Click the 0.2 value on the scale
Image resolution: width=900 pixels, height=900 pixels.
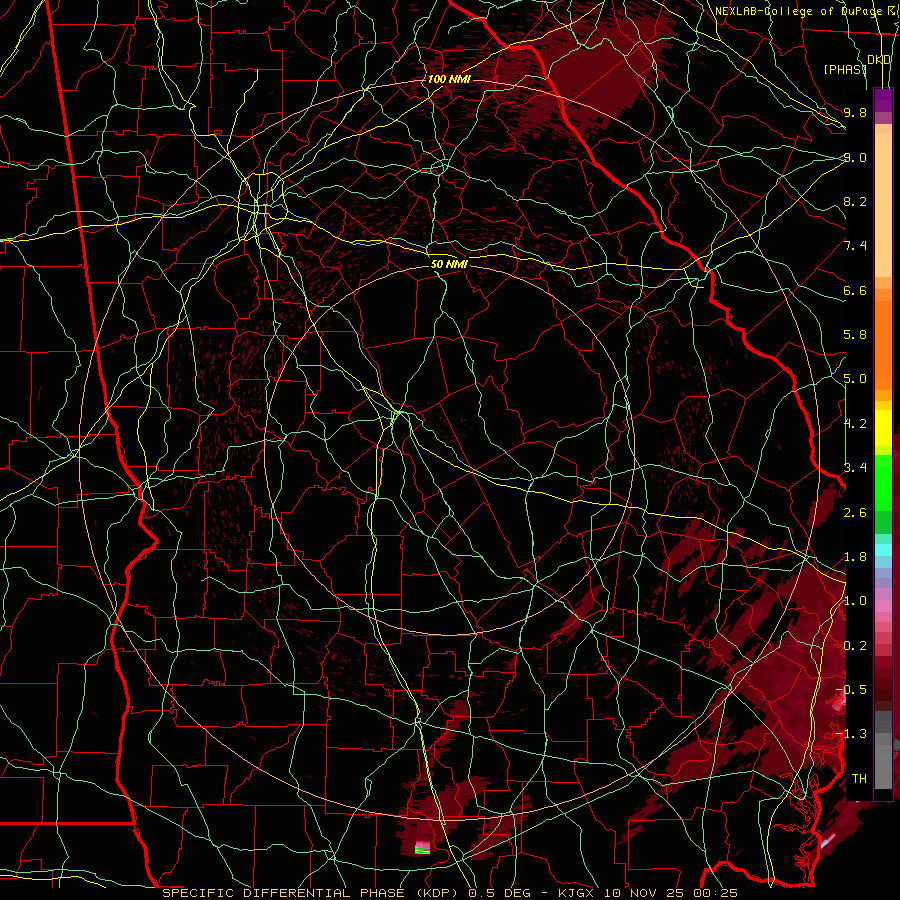(855, 646)
